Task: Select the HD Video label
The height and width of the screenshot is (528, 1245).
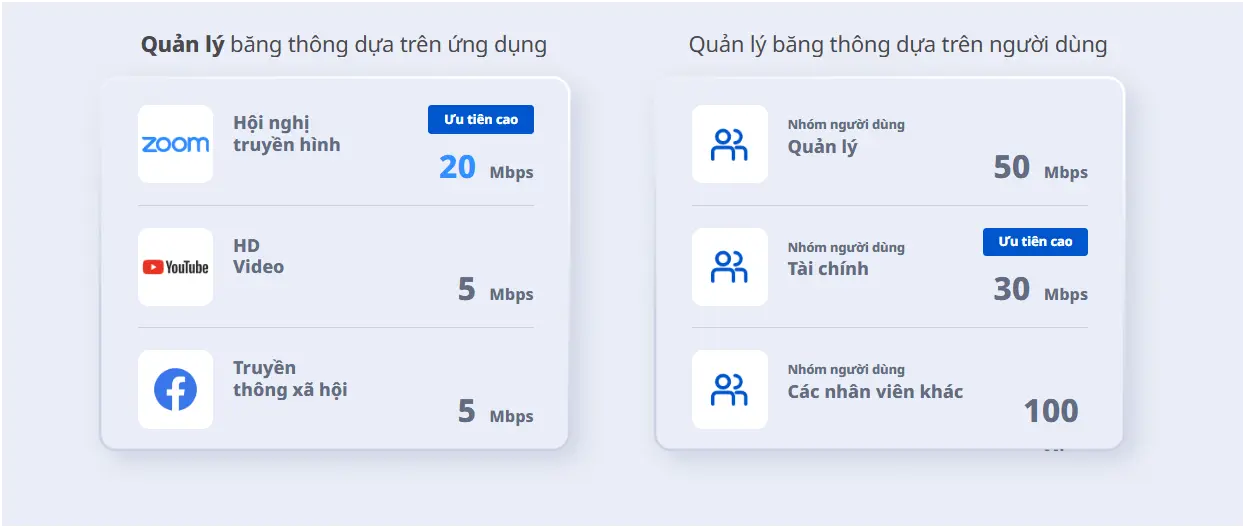Action: 258,256
